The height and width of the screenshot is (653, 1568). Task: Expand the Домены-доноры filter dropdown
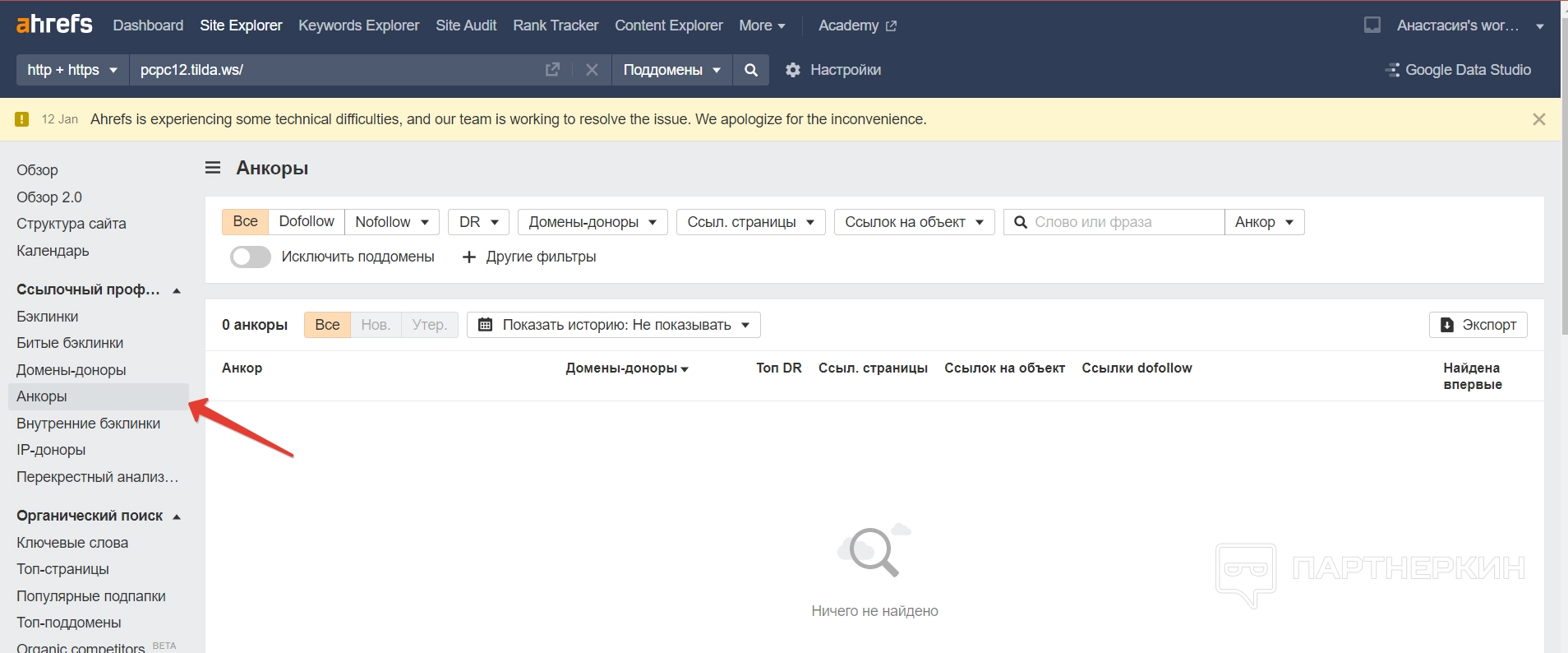592,222
